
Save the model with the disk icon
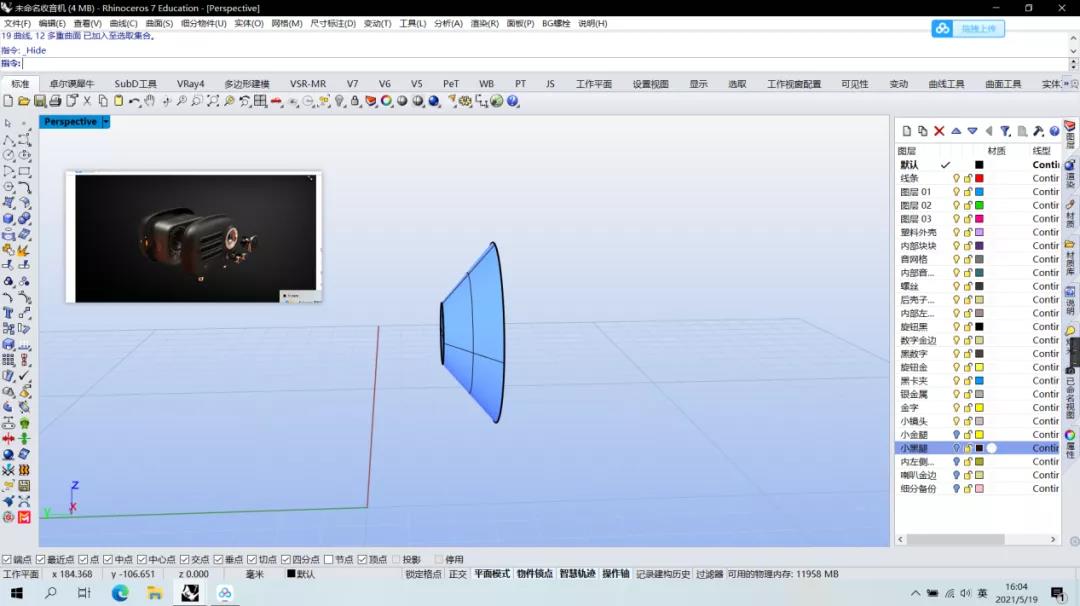(x=39, y=101)
